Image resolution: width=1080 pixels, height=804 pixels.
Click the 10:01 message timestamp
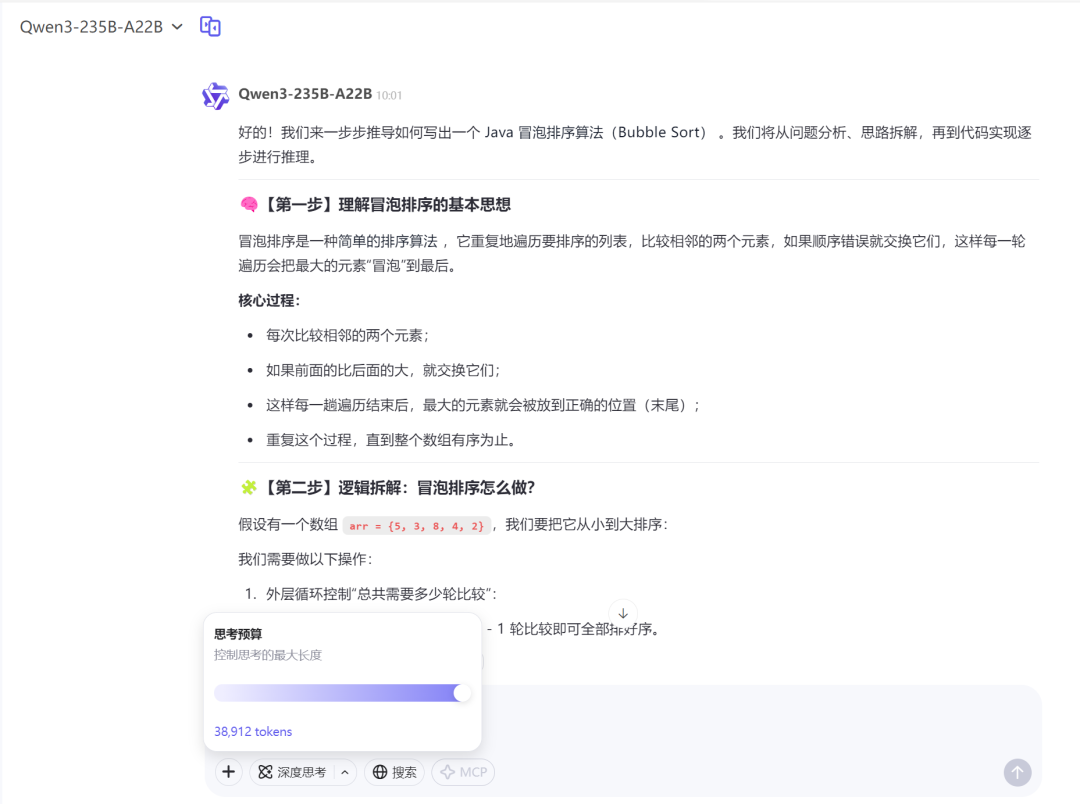click(x=389, y=96)
